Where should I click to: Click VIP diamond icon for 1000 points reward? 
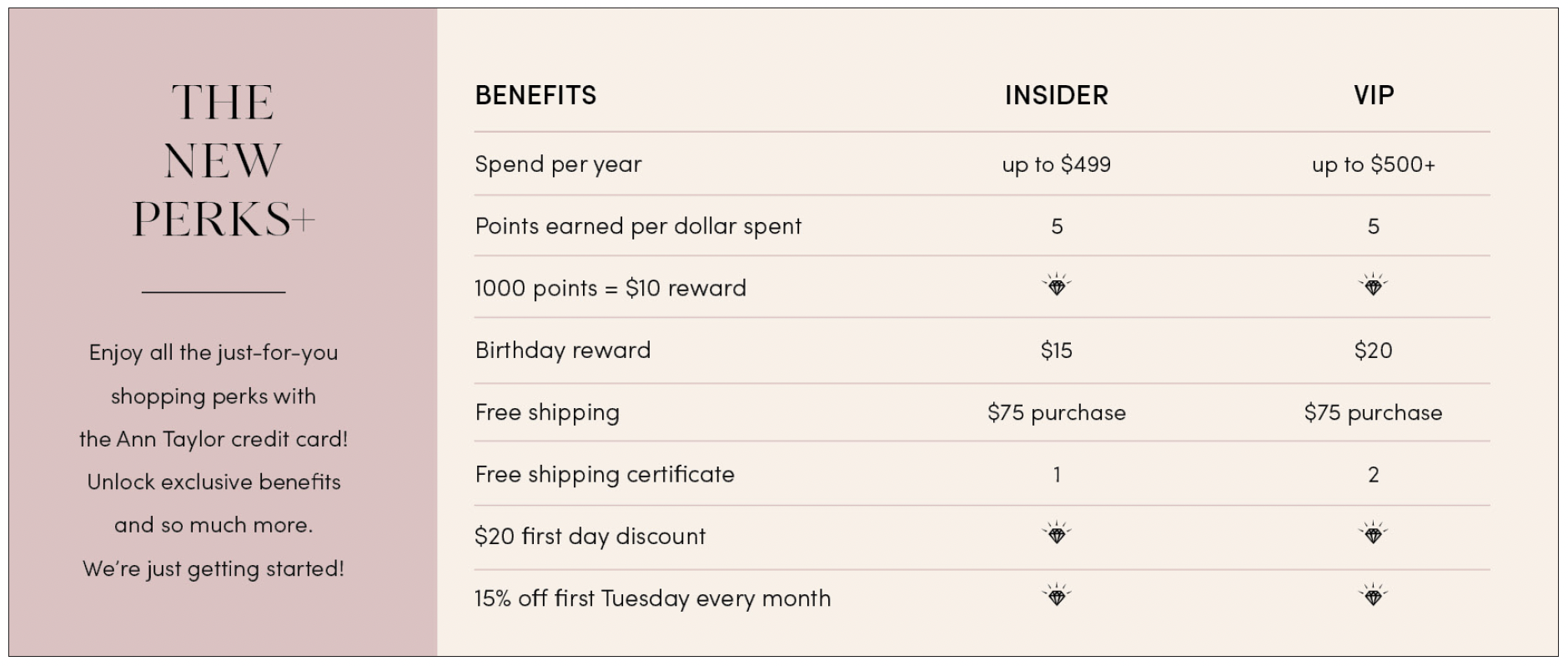(1373, 285)
